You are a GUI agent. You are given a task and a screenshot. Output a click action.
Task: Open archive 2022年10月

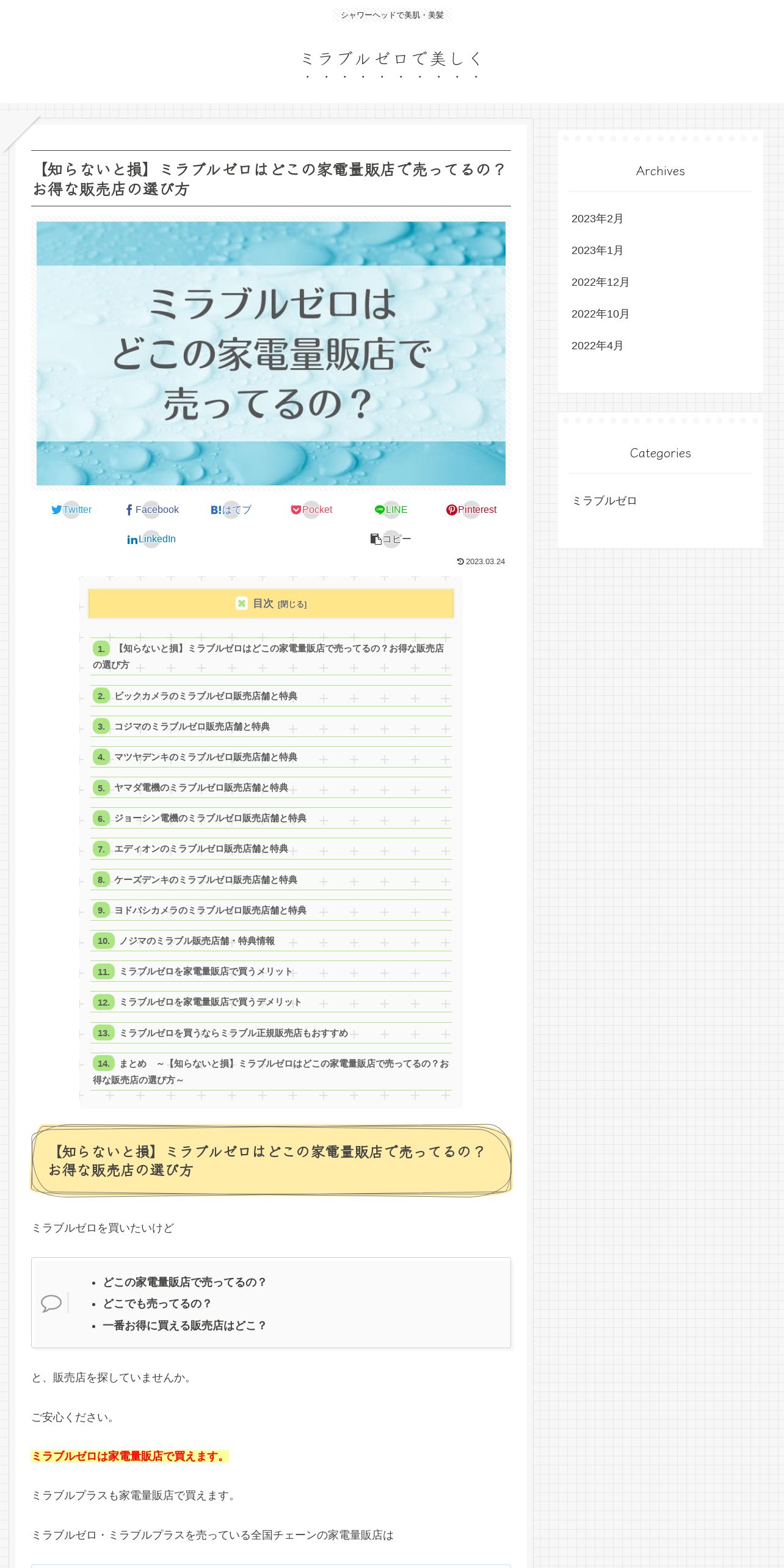point(600,314)
